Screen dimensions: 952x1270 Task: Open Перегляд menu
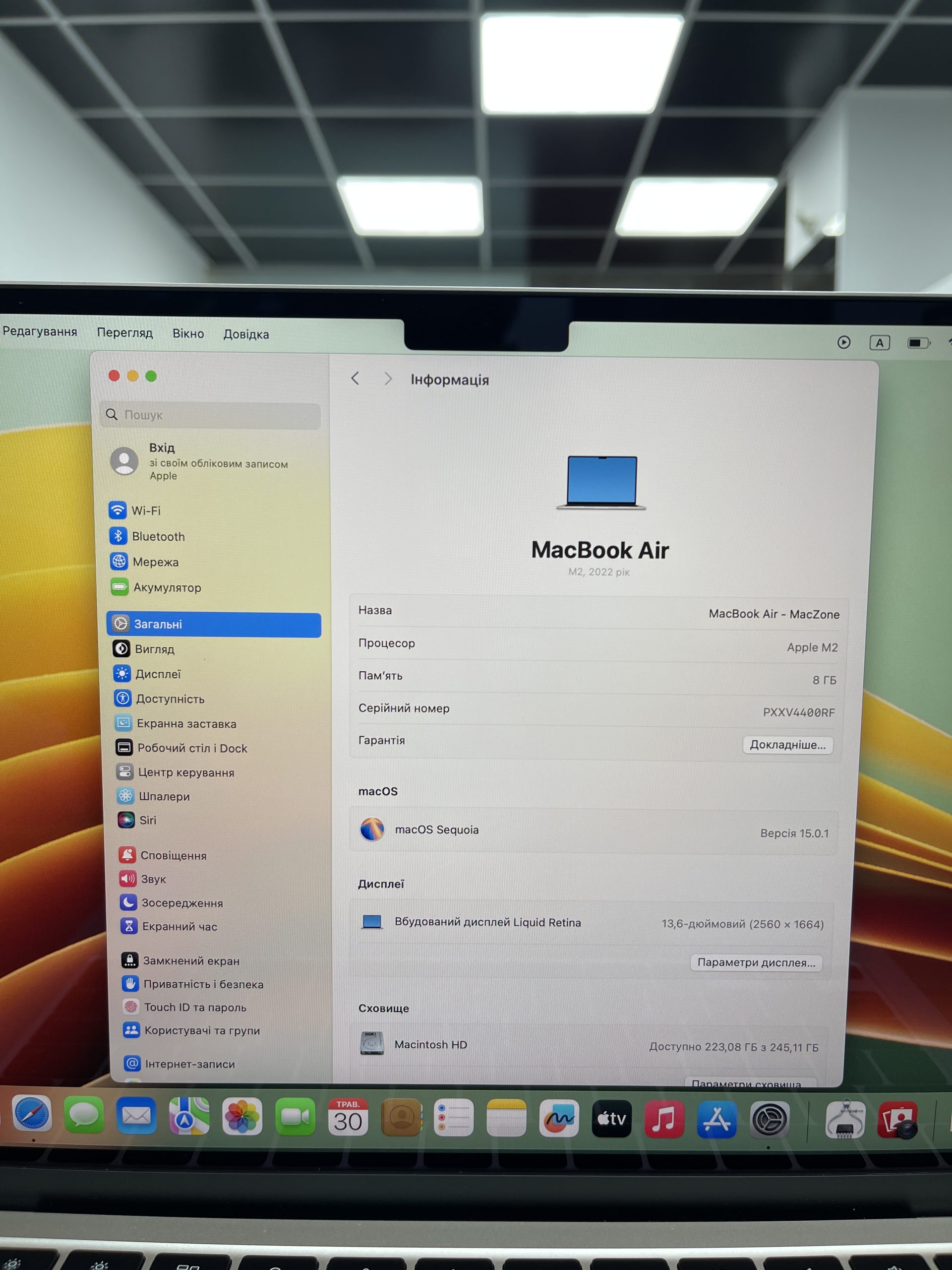click(124, 332)
